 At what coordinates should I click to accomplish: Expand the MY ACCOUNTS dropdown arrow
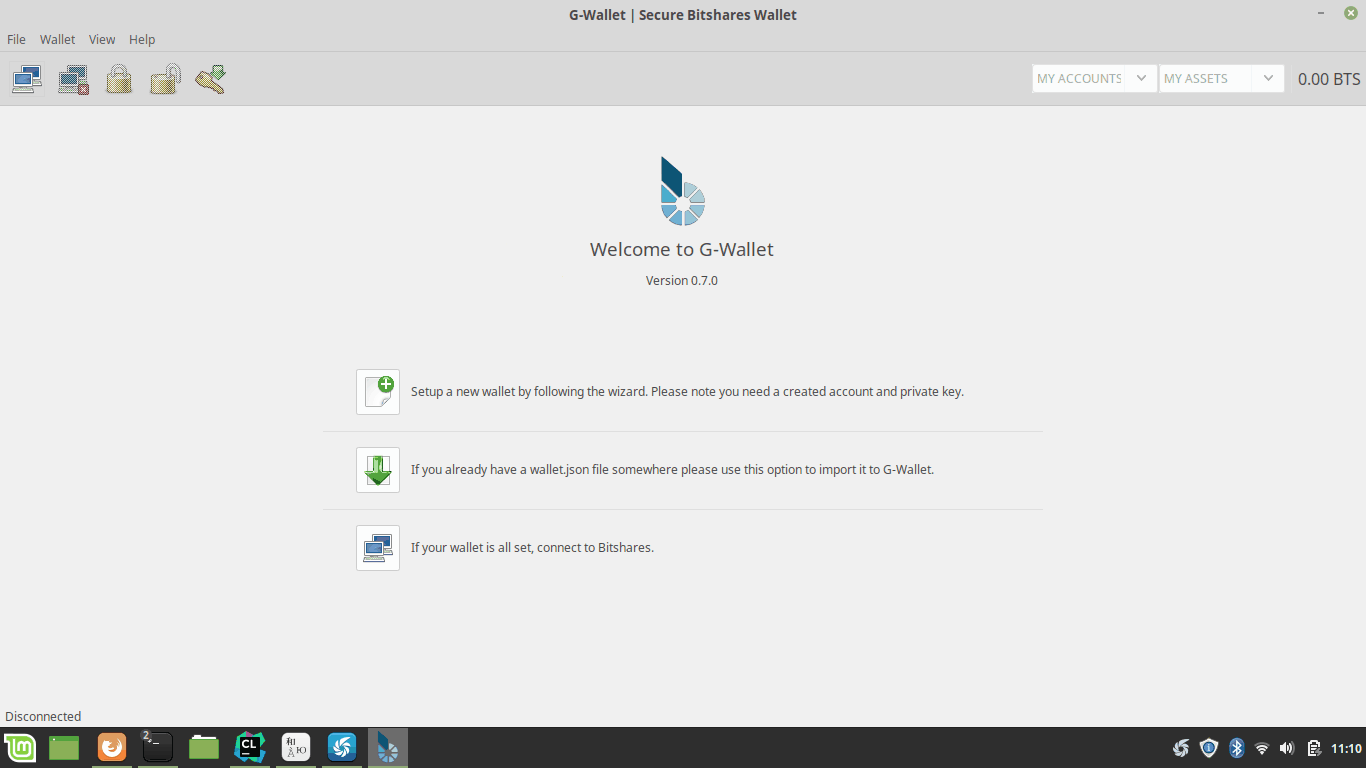[1141, 78]
